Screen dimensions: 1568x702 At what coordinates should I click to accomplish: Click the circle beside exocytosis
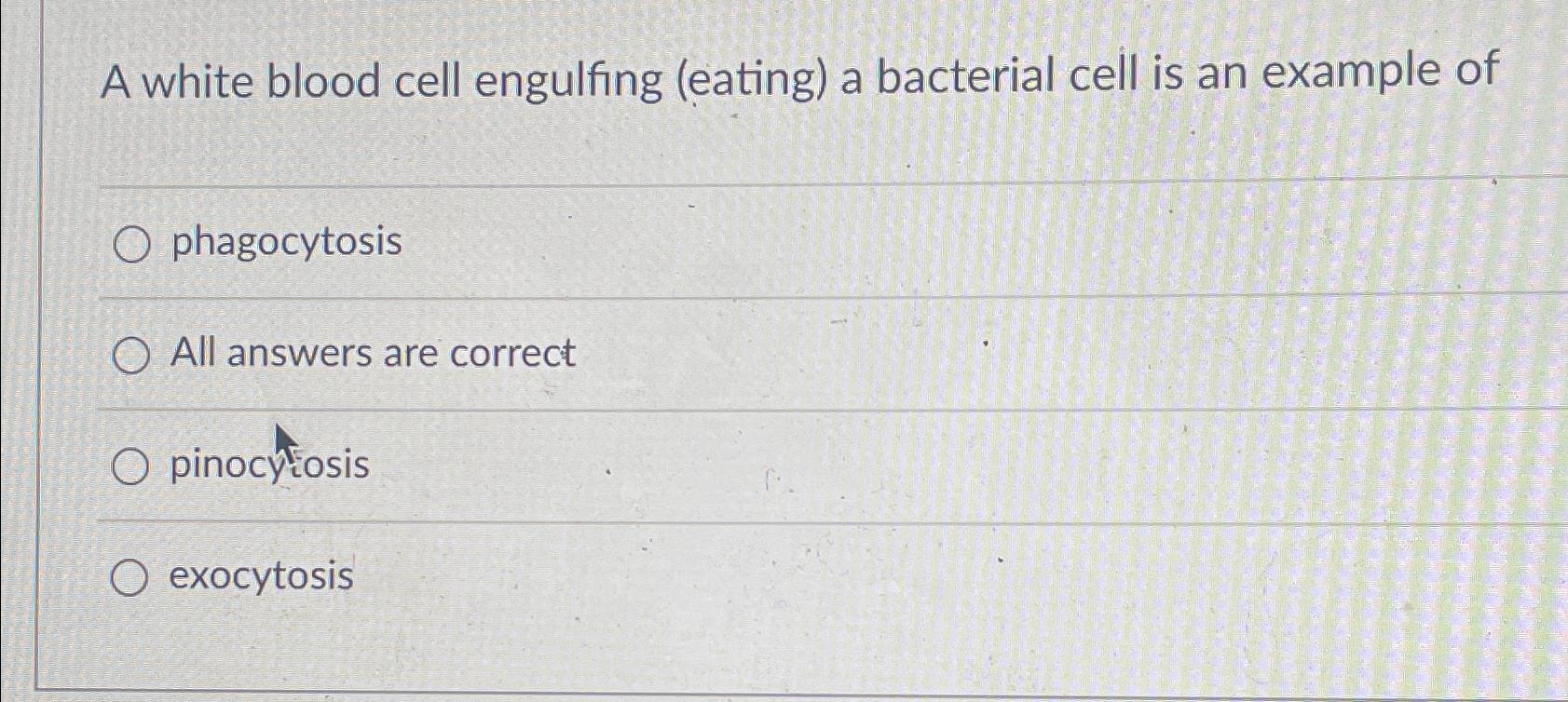(x=131, y=577)
